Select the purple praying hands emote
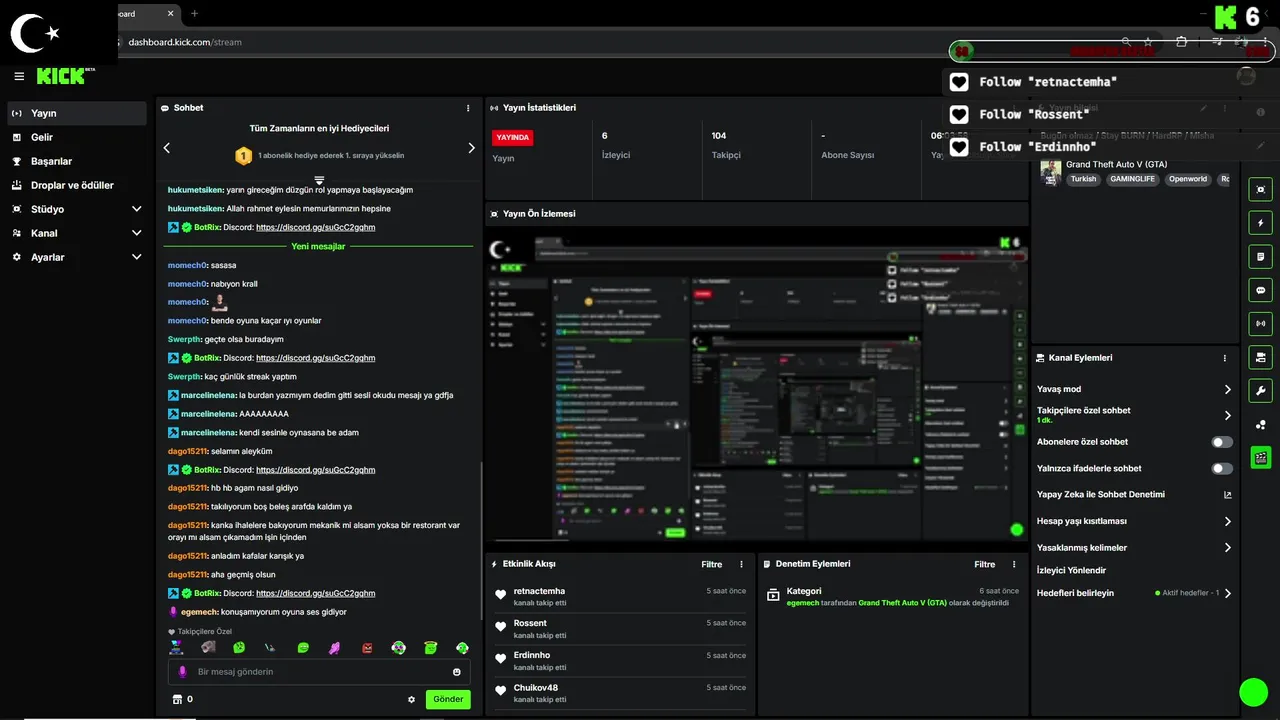The width and height of the screenshot is (1280, 720). click(x=335, y=648)
